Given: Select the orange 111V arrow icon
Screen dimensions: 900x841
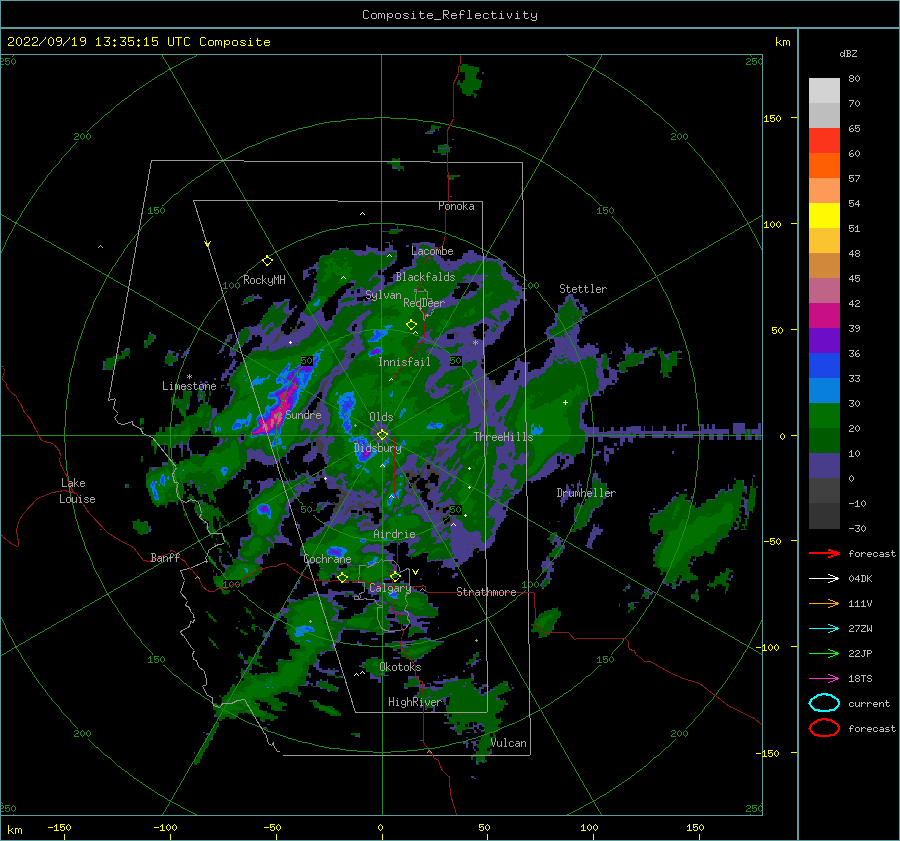Looking at the screenshot, I should pyautogui.click(x=824, y=603).
